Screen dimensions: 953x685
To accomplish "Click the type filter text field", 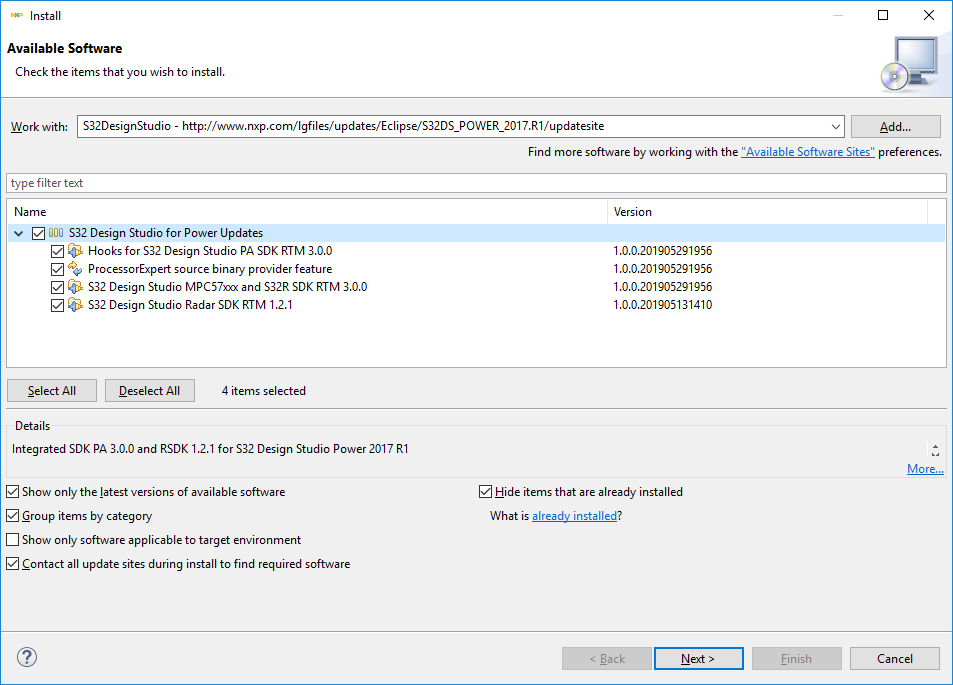I will [x=476, y=183].
